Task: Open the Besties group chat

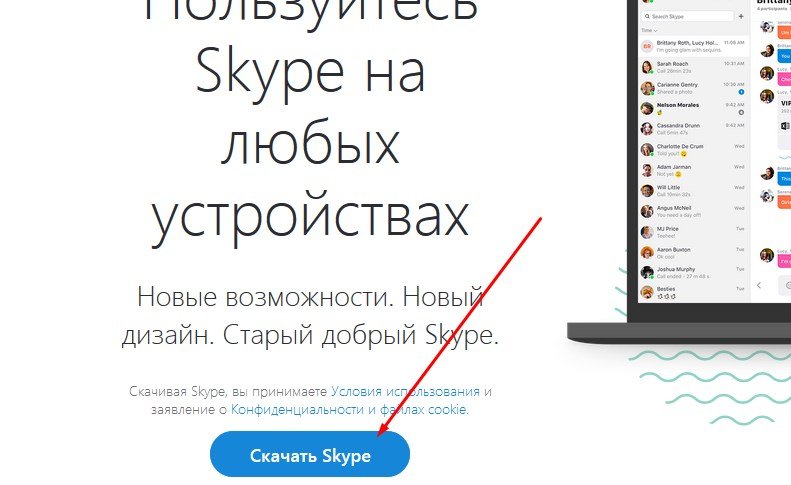Action: 694,292
